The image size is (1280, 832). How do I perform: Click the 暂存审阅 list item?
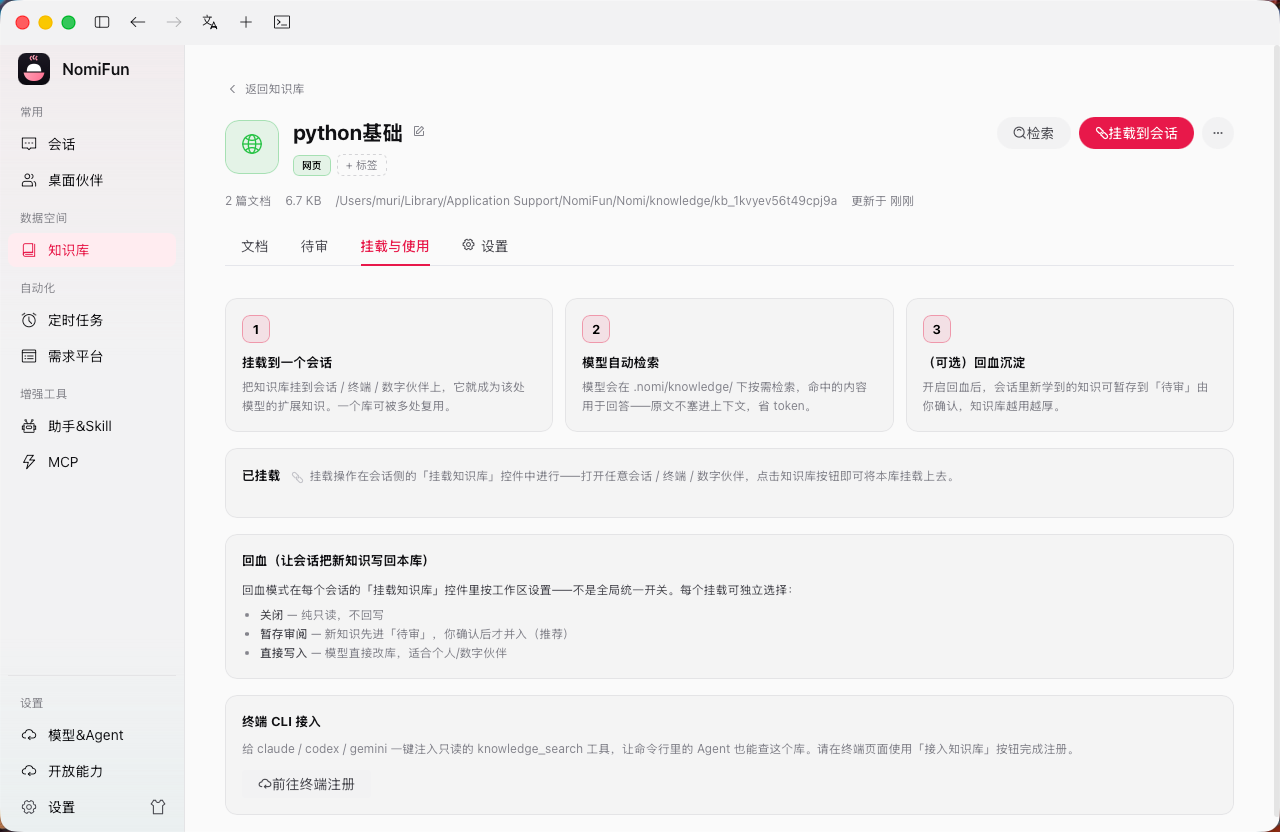pyautogui.click(x=414, y=634)
